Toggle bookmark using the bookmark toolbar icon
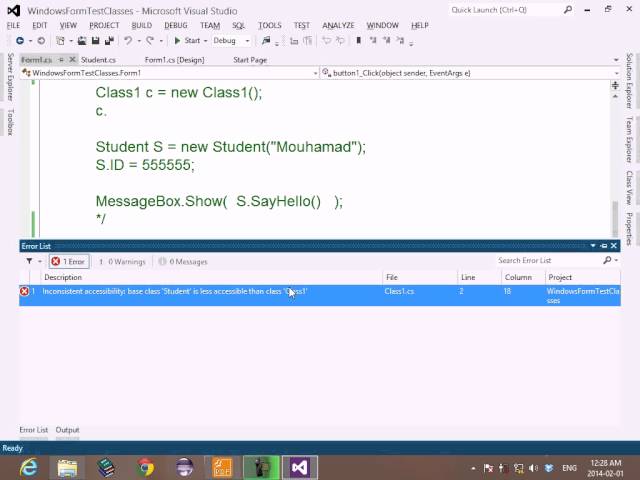Viewport: 640px width, 480px height. pyautogui.click(x=359, y=40)
